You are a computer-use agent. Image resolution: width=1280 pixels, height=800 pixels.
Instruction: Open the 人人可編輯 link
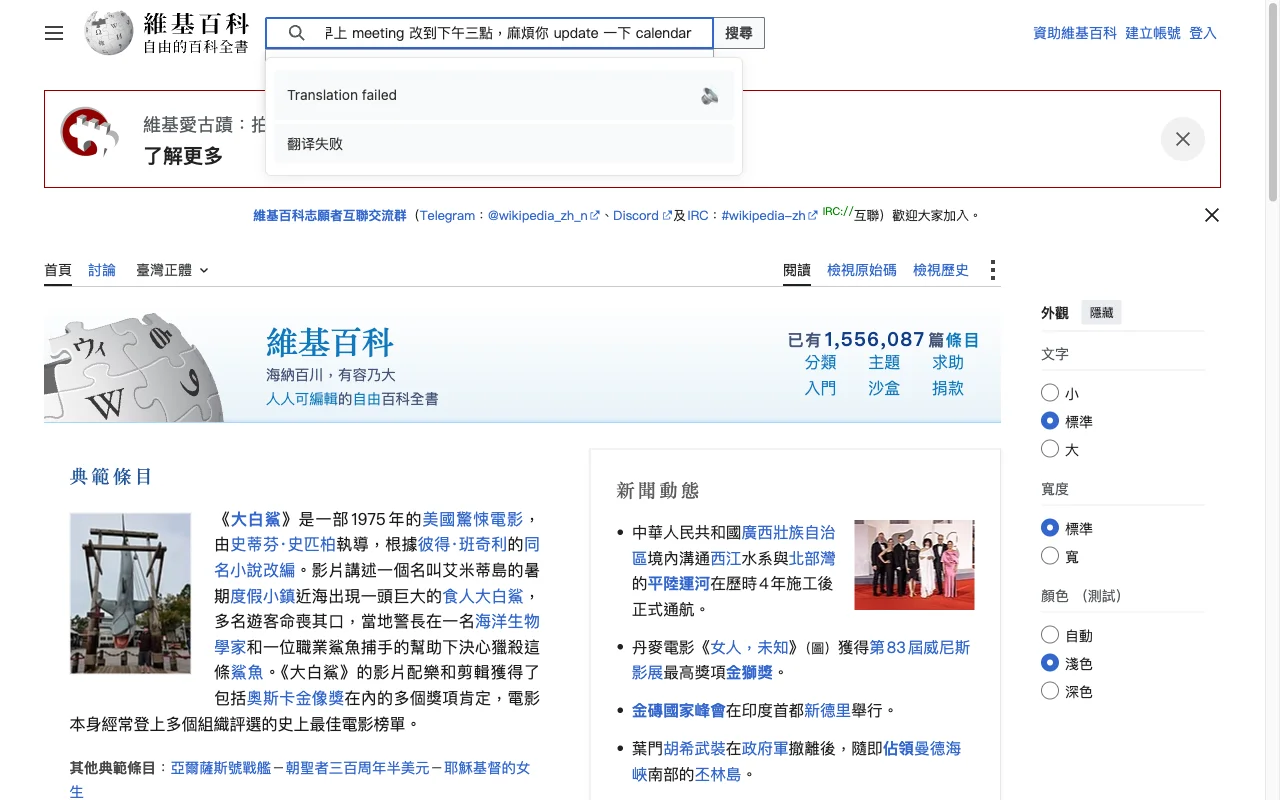[x=302, y=399]
